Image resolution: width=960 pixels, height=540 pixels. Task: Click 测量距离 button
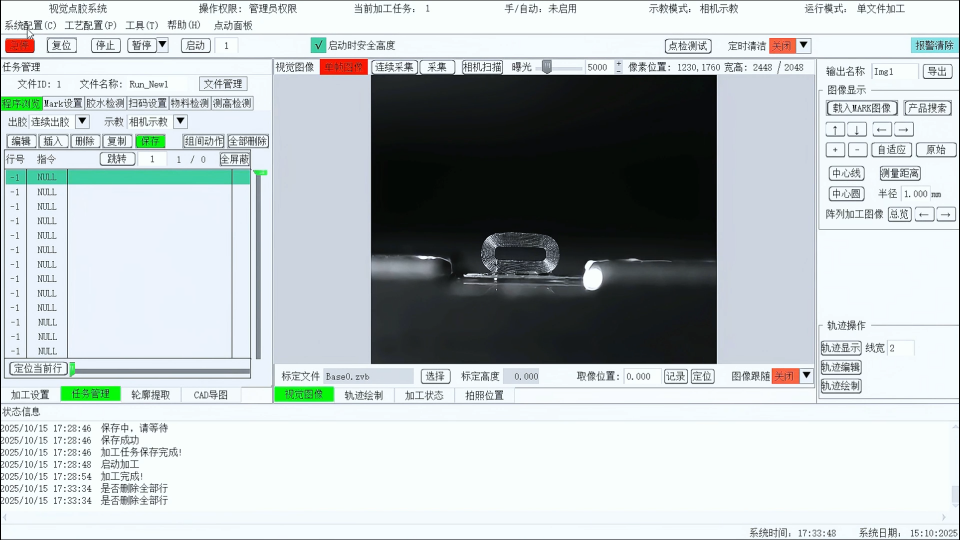click(900, 173)
